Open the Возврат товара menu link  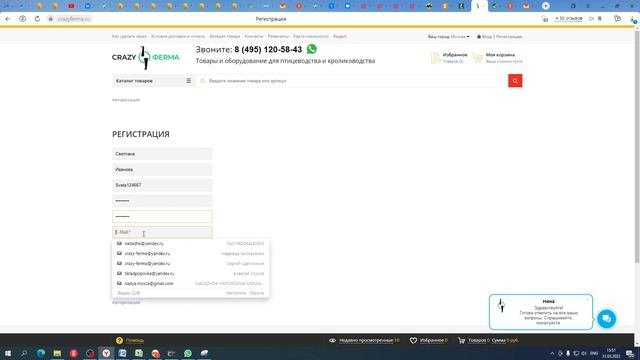tap(225, 36)
